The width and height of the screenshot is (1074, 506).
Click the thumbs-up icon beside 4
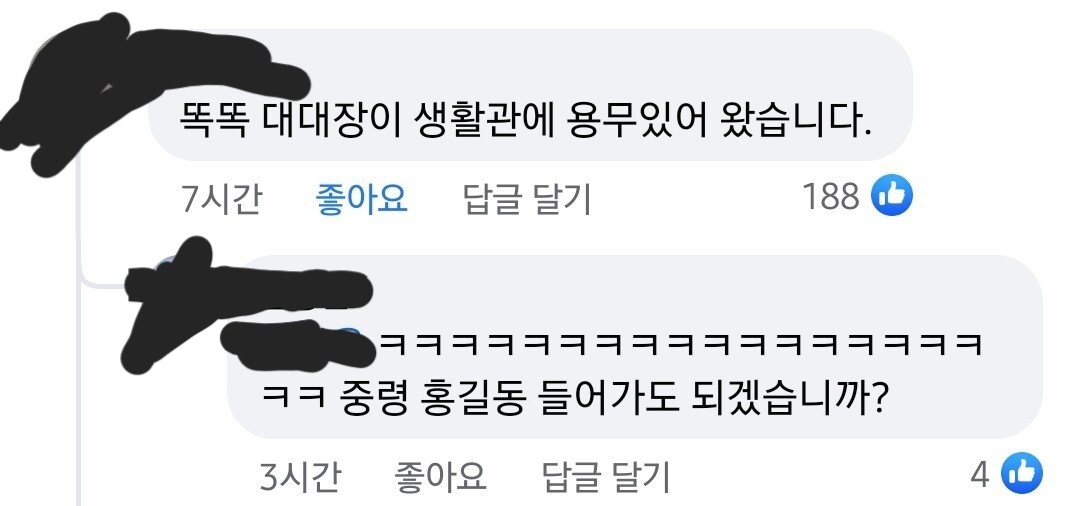click(1021, 472)
